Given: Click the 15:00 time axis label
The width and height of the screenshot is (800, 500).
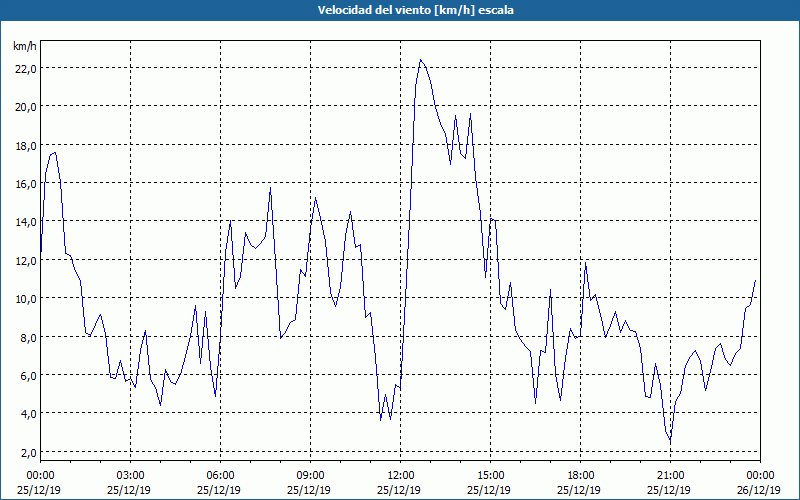Looking at the screenshot, I should 490,476.
